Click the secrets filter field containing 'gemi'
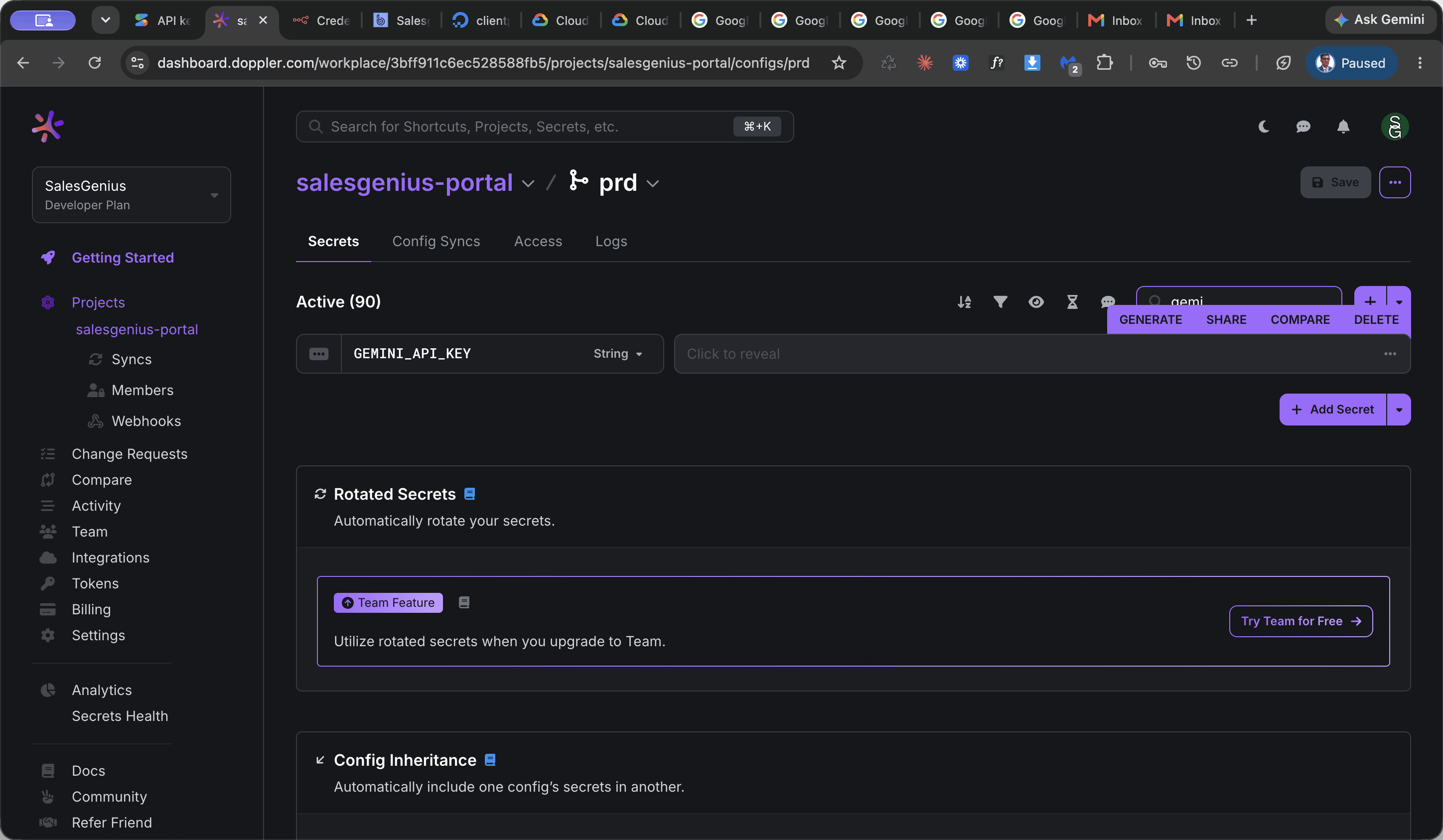 pyautogui.click(x=1239, y=298)
